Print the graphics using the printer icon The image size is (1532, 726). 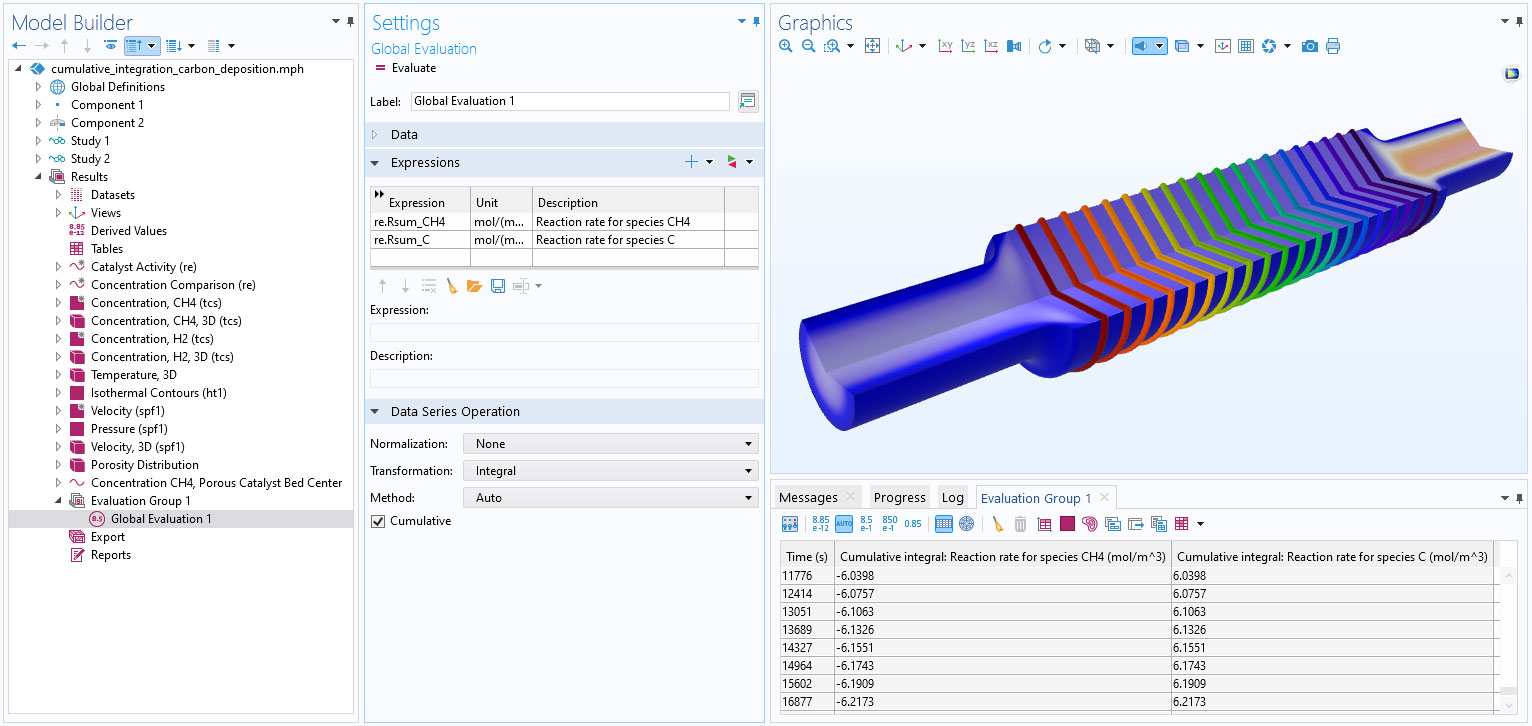(1332, 46)
